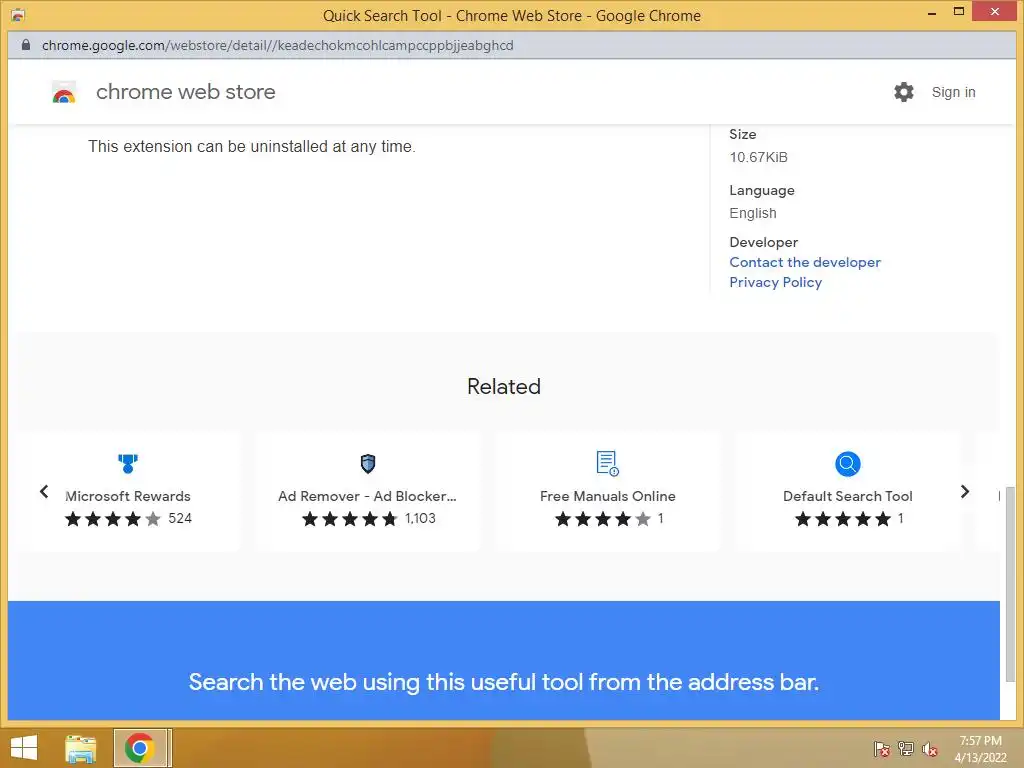
Task: Open the Ad Remover shield icon
Action: pyautogui.click(x=368, y=463)
